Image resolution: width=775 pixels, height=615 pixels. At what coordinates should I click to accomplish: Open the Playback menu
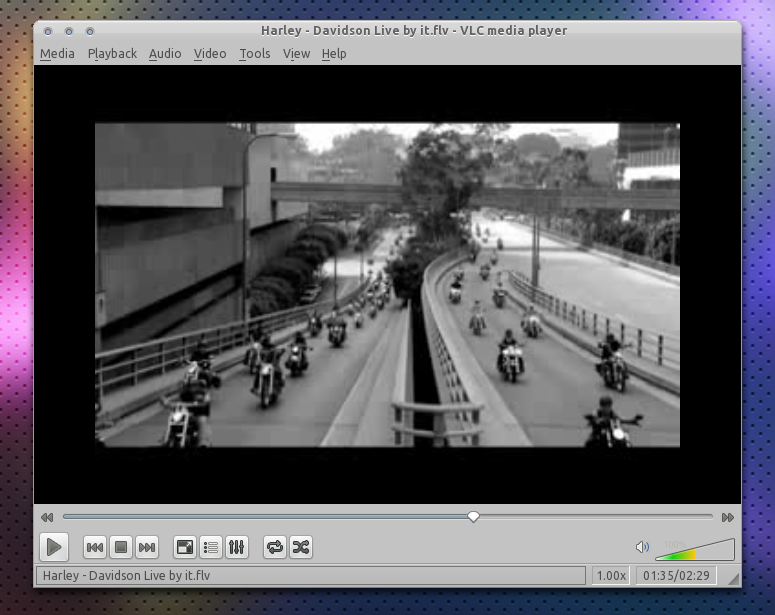pos(112,54)
